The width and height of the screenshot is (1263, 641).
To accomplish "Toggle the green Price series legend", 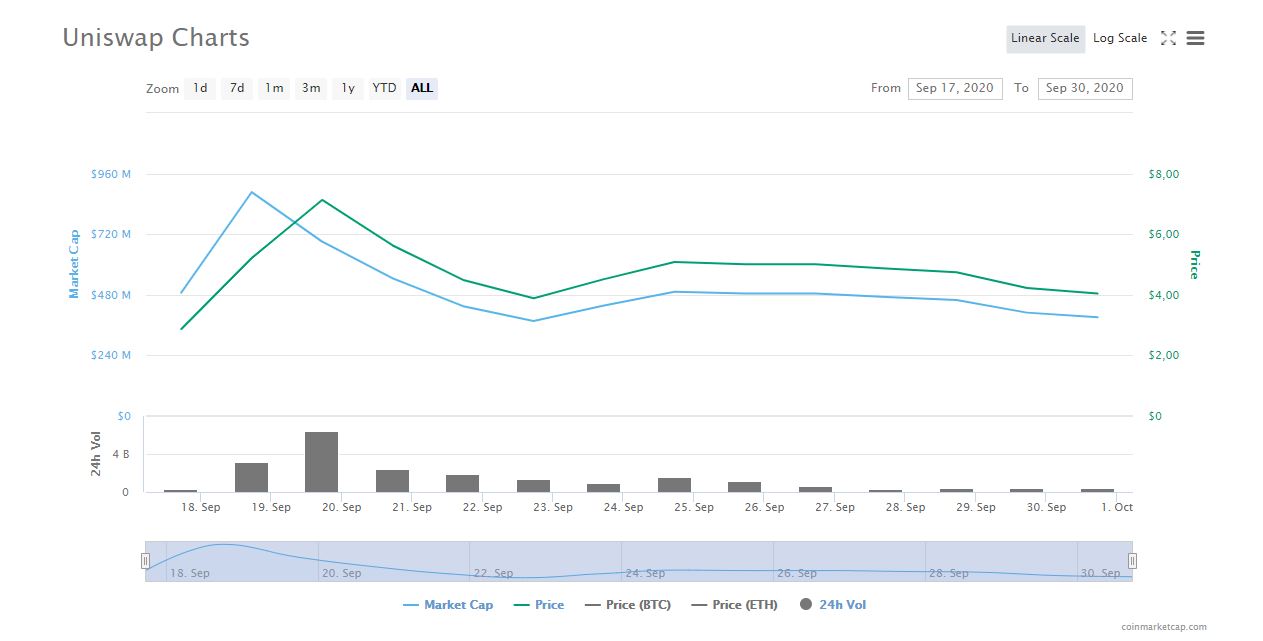I will click(538, 605).
